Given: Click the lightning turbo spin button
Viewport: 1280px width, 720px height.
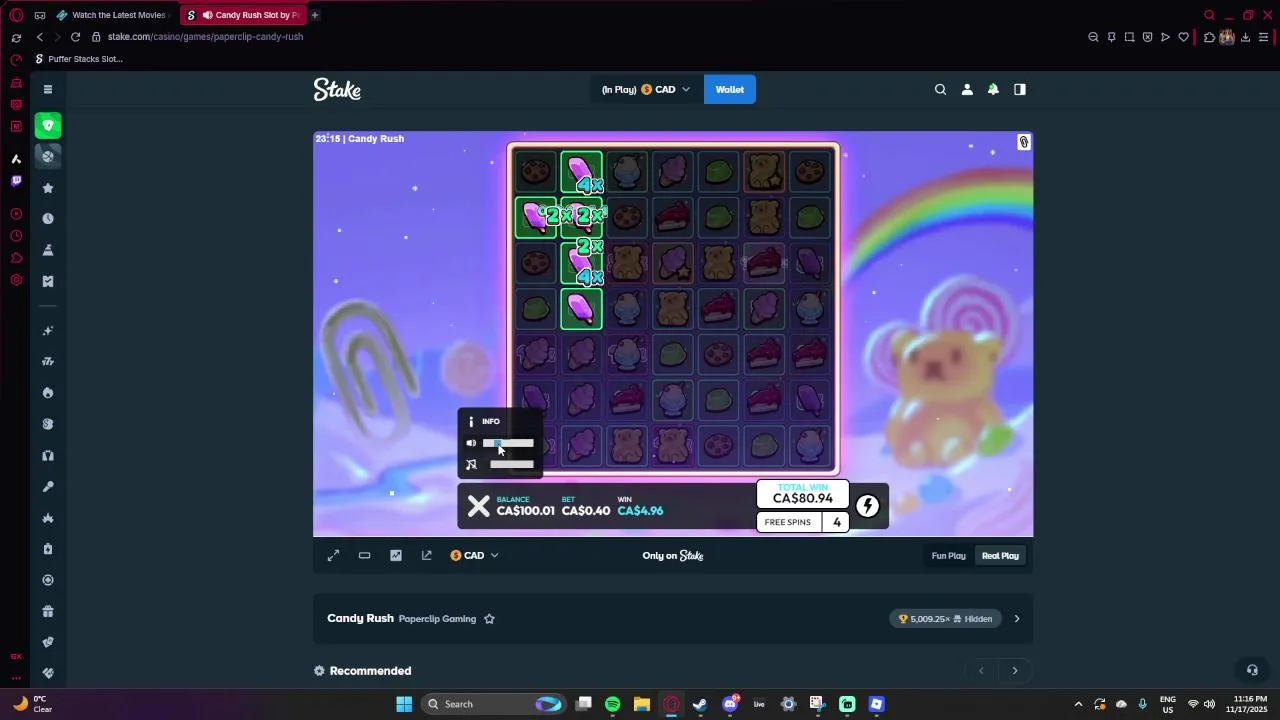Looking at the screenshot, I should tap(868, 506).
